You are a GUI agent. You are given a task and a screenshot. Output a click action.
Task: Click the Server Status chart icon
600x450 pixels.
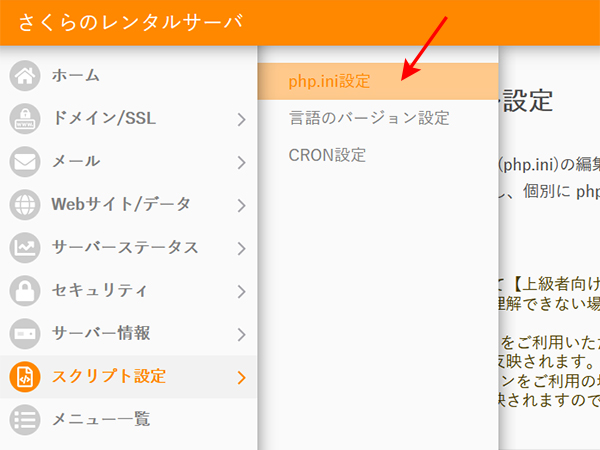tap(25, 248)
